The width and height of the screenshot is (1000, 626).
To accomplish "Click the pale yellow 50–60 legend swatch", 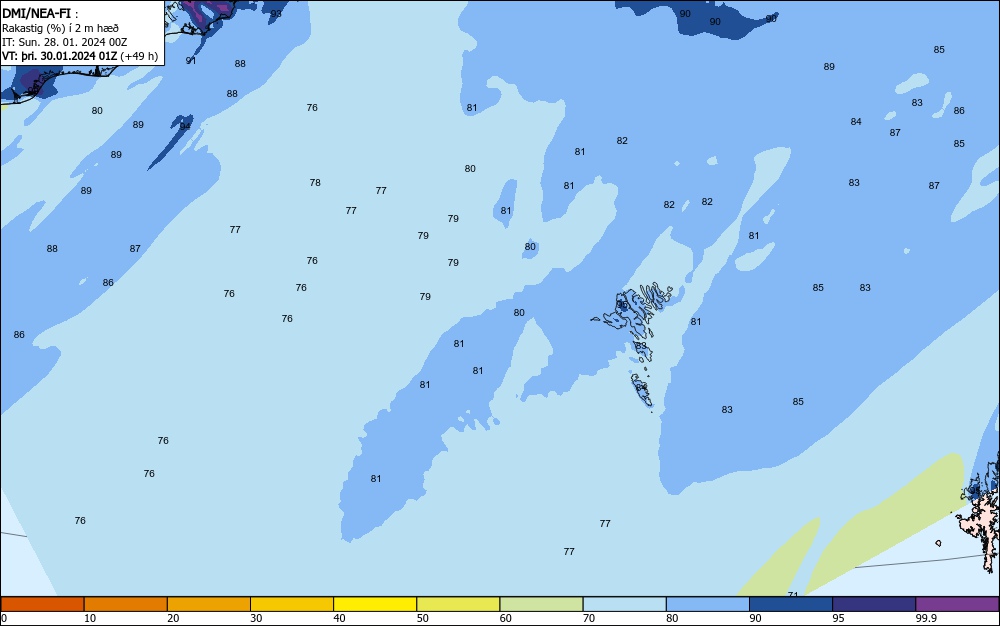I will click(x=458, y=604).
